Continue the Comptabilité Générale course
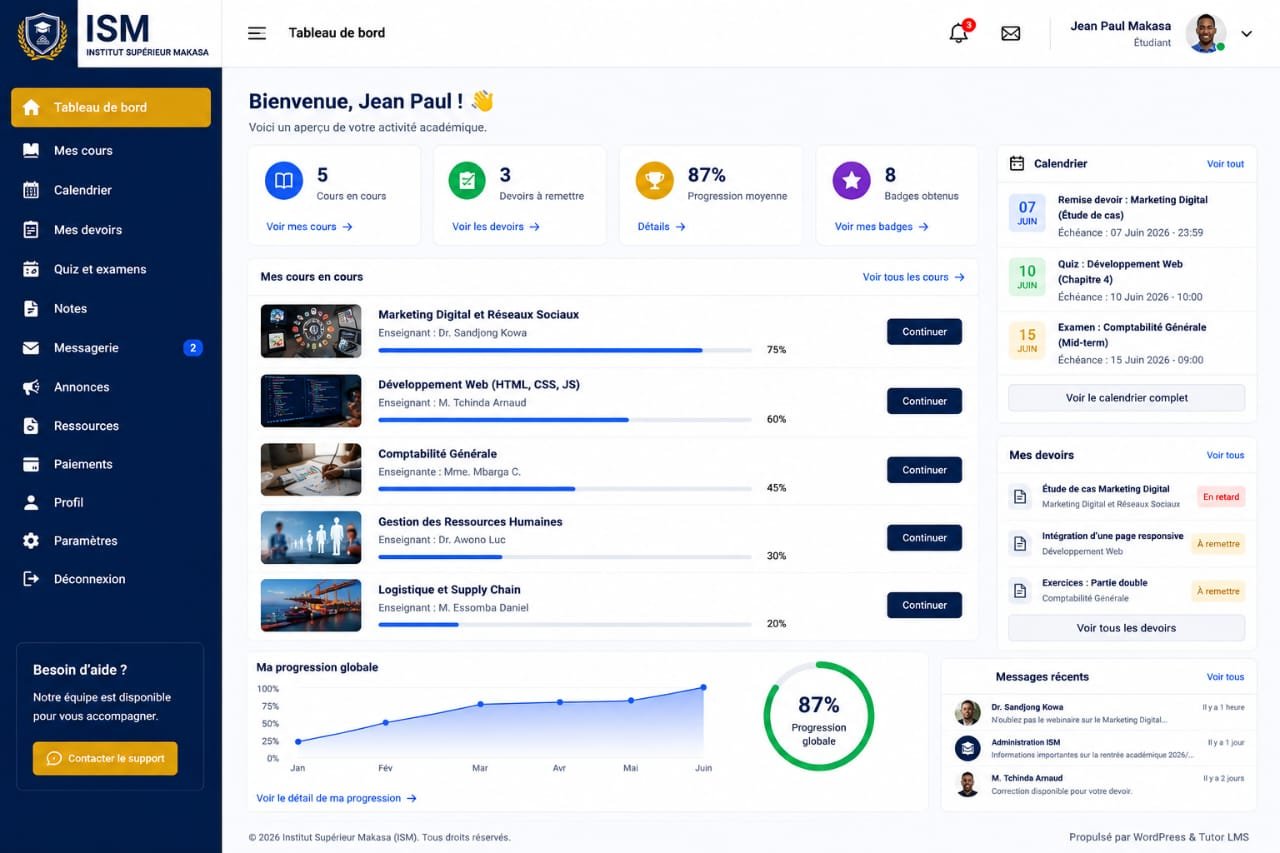Screen dimensions: 1280x853 click(x=924, y=470)
